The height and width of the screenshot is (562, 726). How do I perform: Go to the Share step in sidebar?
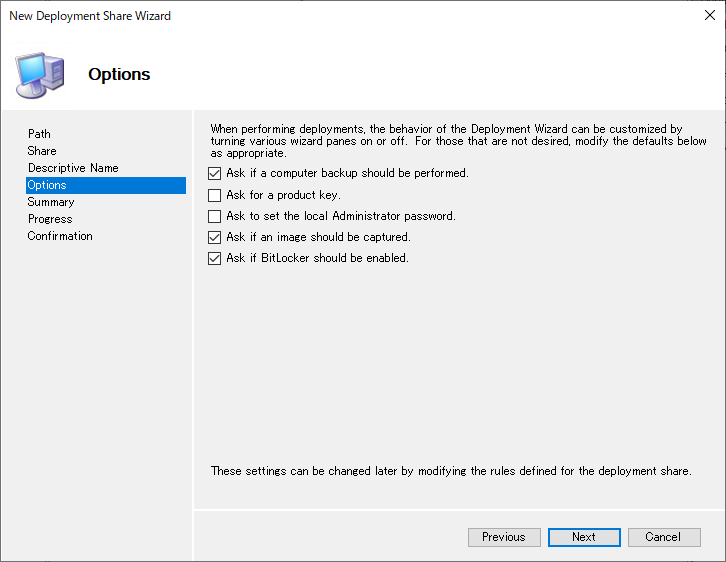[42, 151]
